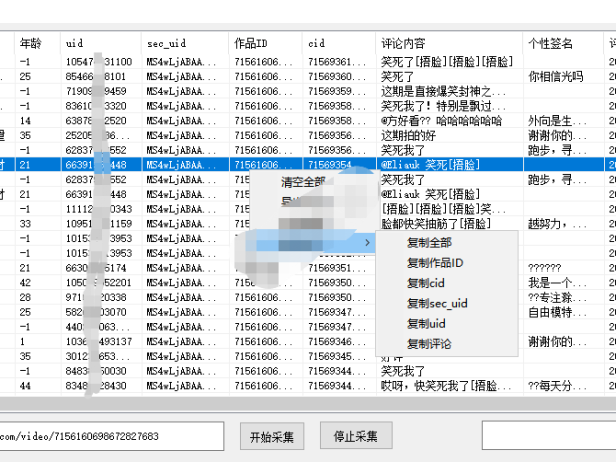616x462 pixels.
Task: Click signature cell ??????
Action: 544,268
